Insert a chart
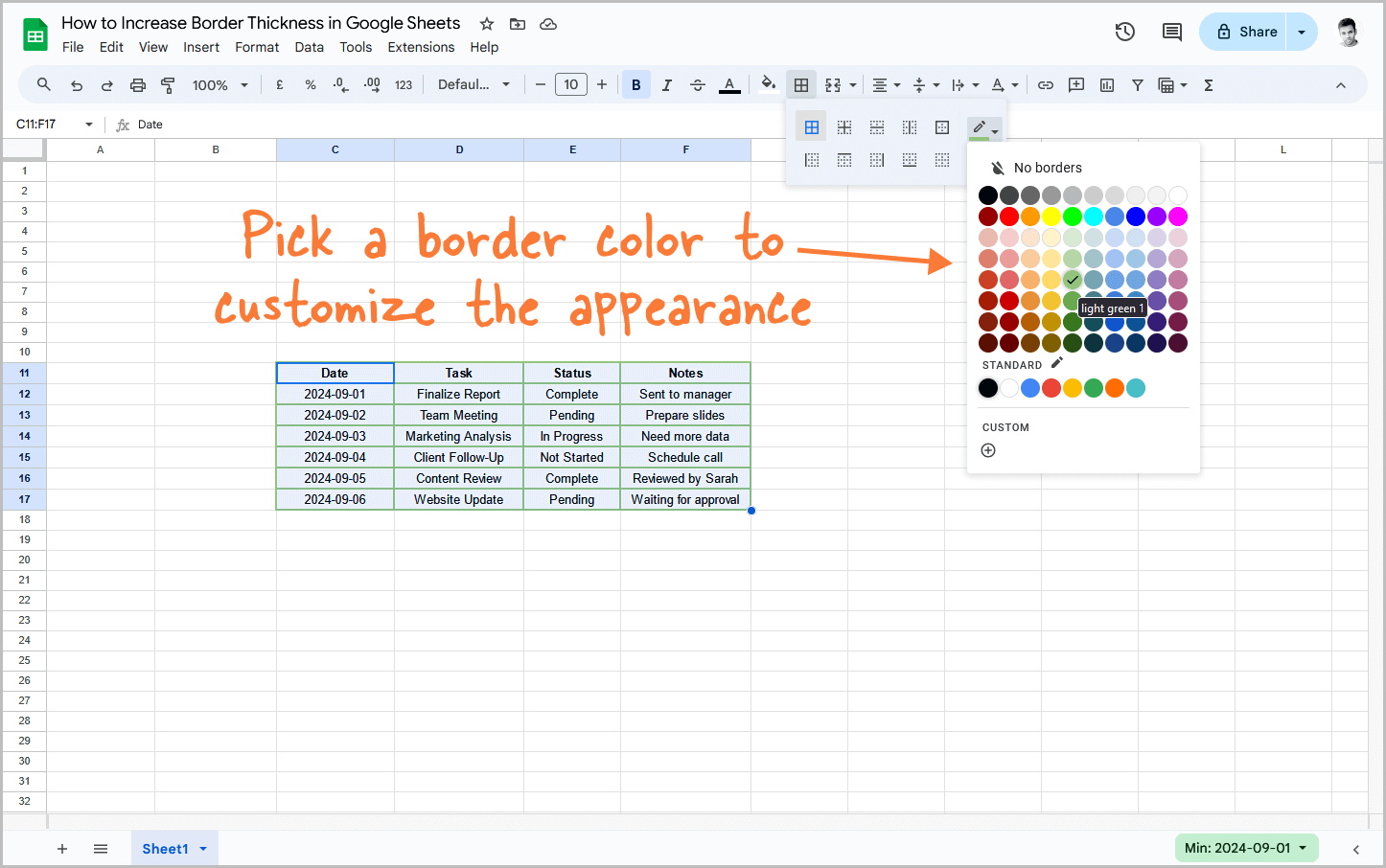1386x868 pixels. [1107, 85]
